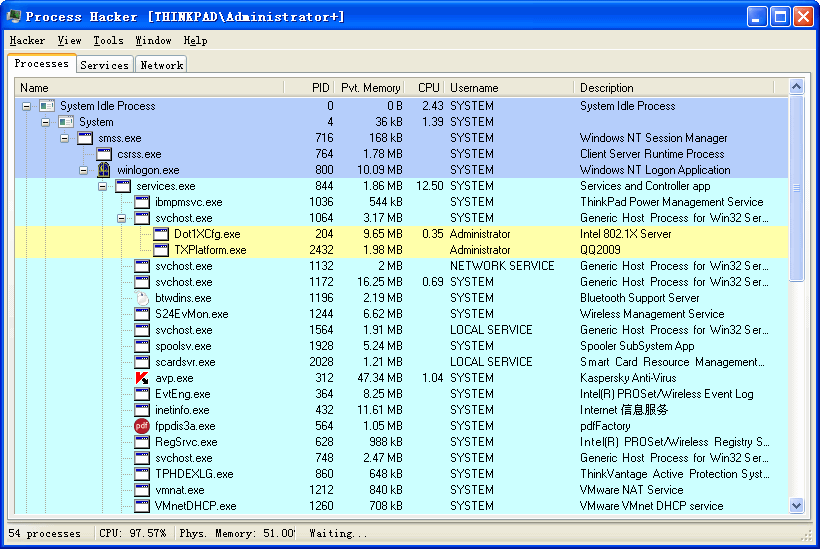820x549 pixels.
Task: Click the fppdis3a.exe pdfFactory icon
Action: [142, 426]
